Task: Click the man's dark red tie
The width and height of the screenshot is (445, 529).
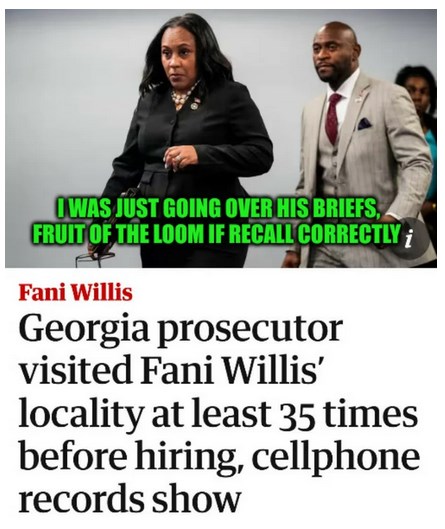Action: click(333, 117)
